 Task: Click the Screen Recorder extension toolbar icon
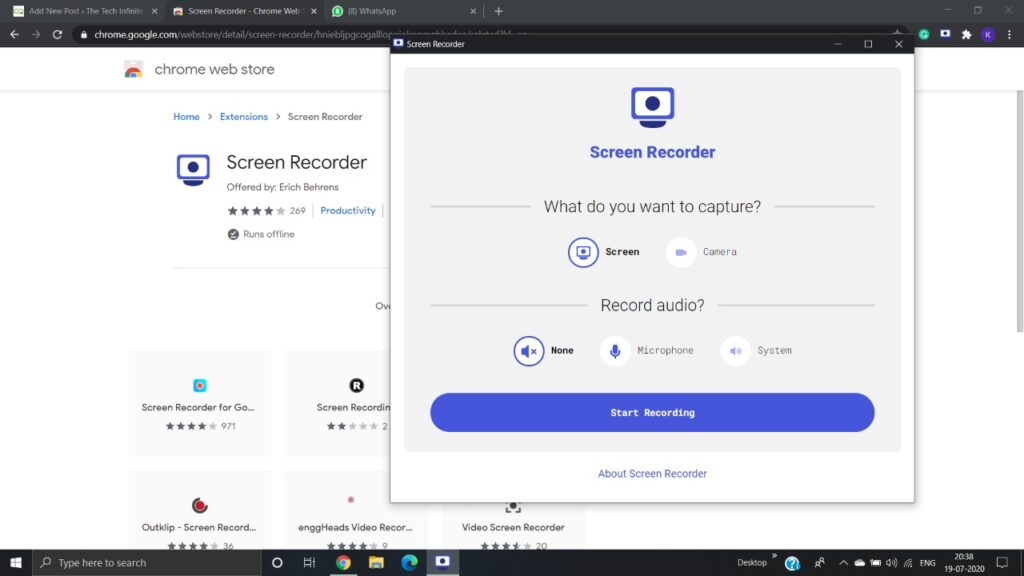click(x=945, y=34)
